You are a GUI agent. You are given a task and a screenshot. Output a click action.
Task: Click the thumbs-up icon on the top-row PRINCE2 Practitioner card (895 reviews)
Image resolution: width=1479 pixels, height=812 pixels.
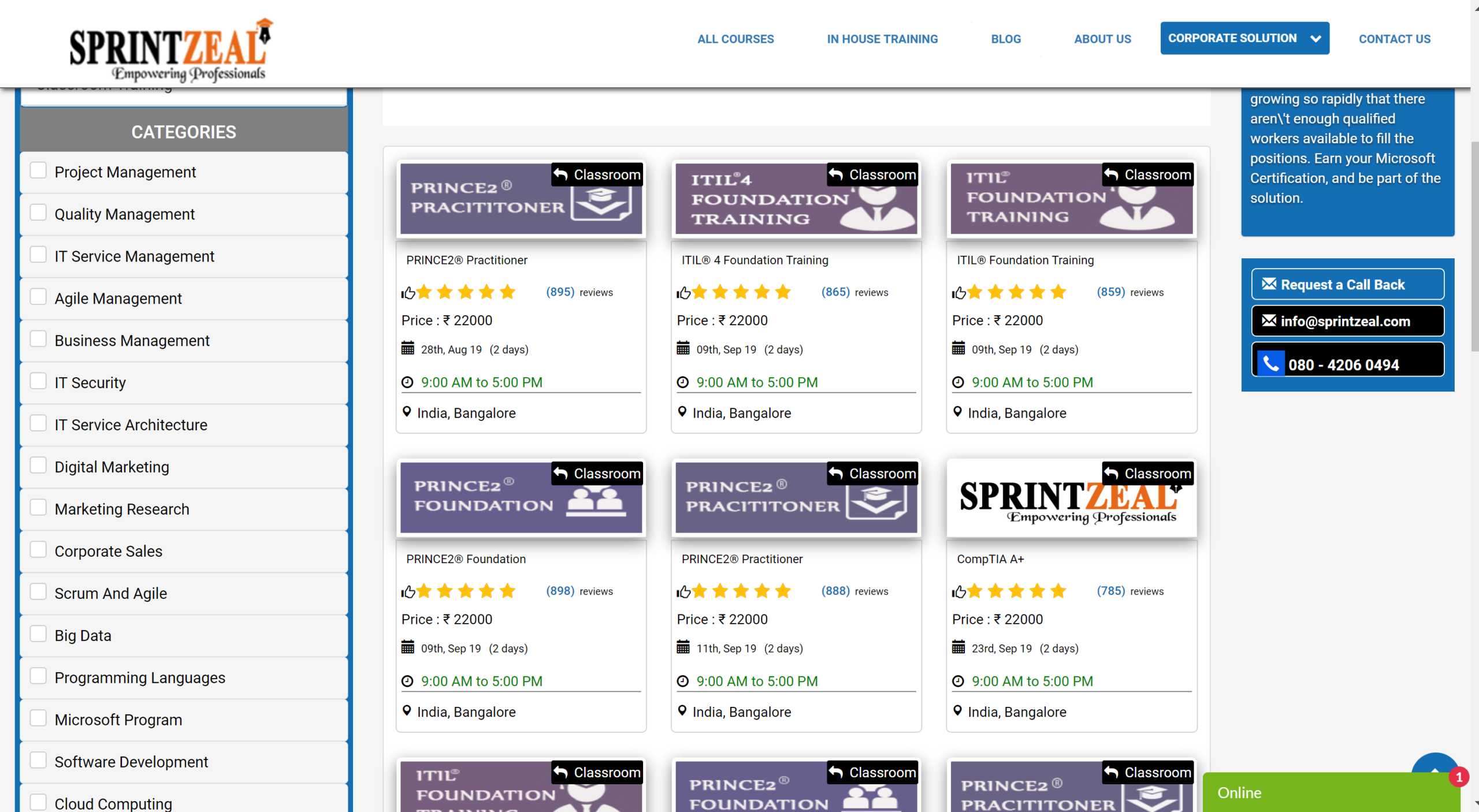click(x=408, y=293)
